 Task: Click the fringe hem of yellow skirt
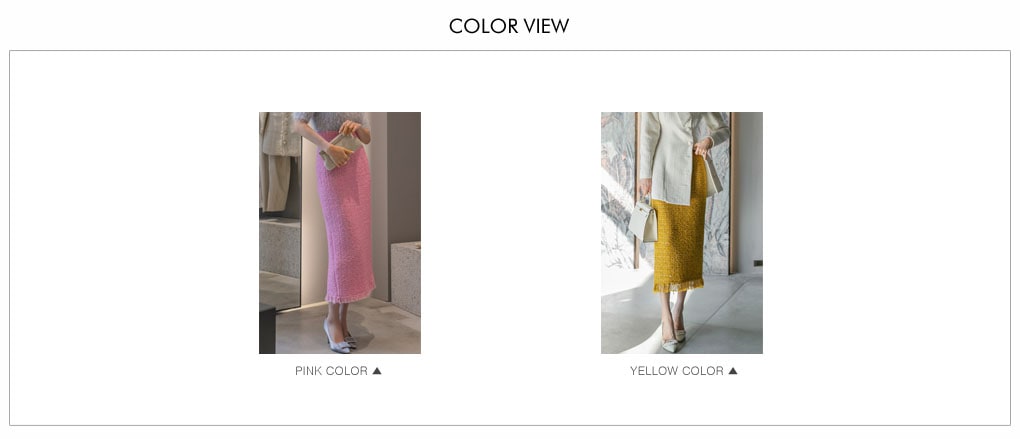pyautogui.click(x=678, y=284)
